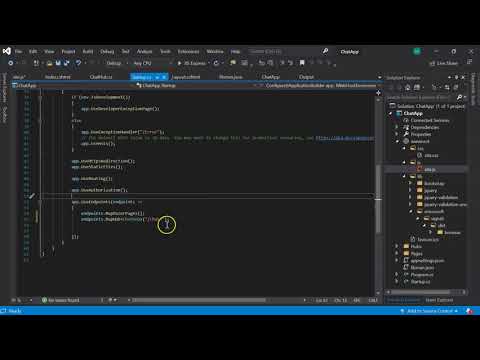The image size is (480, 360).
Task: Switch to the ChatHub.cs tab
Action: point(101,77)
